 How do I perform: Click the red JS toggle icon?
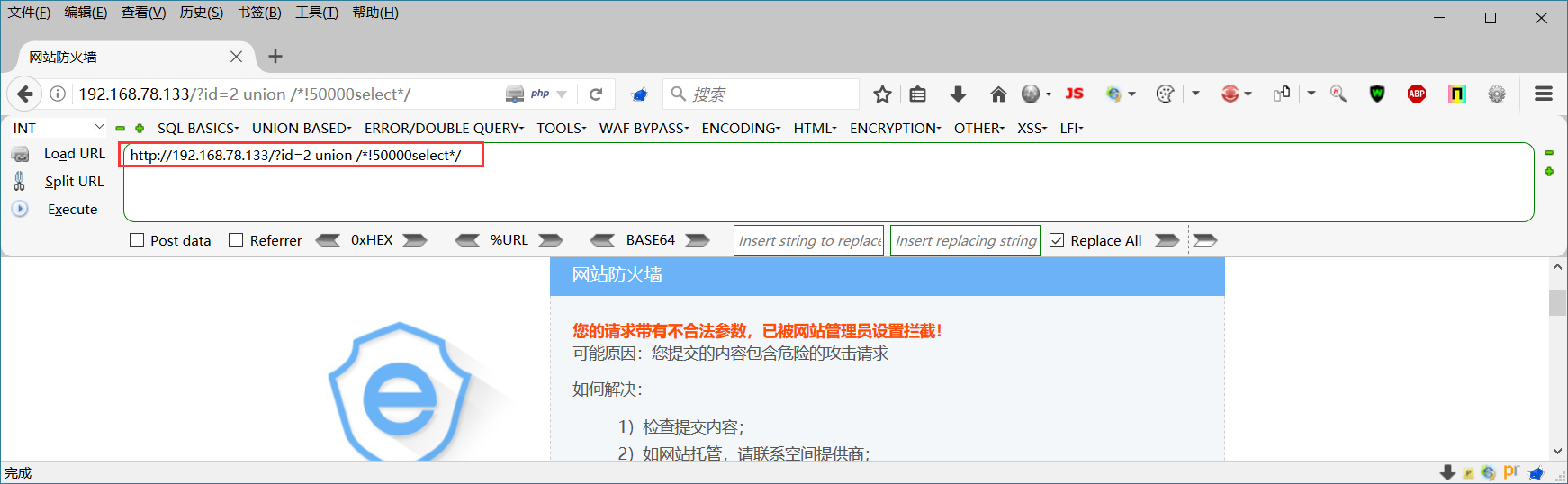[x=1074, y=94]
